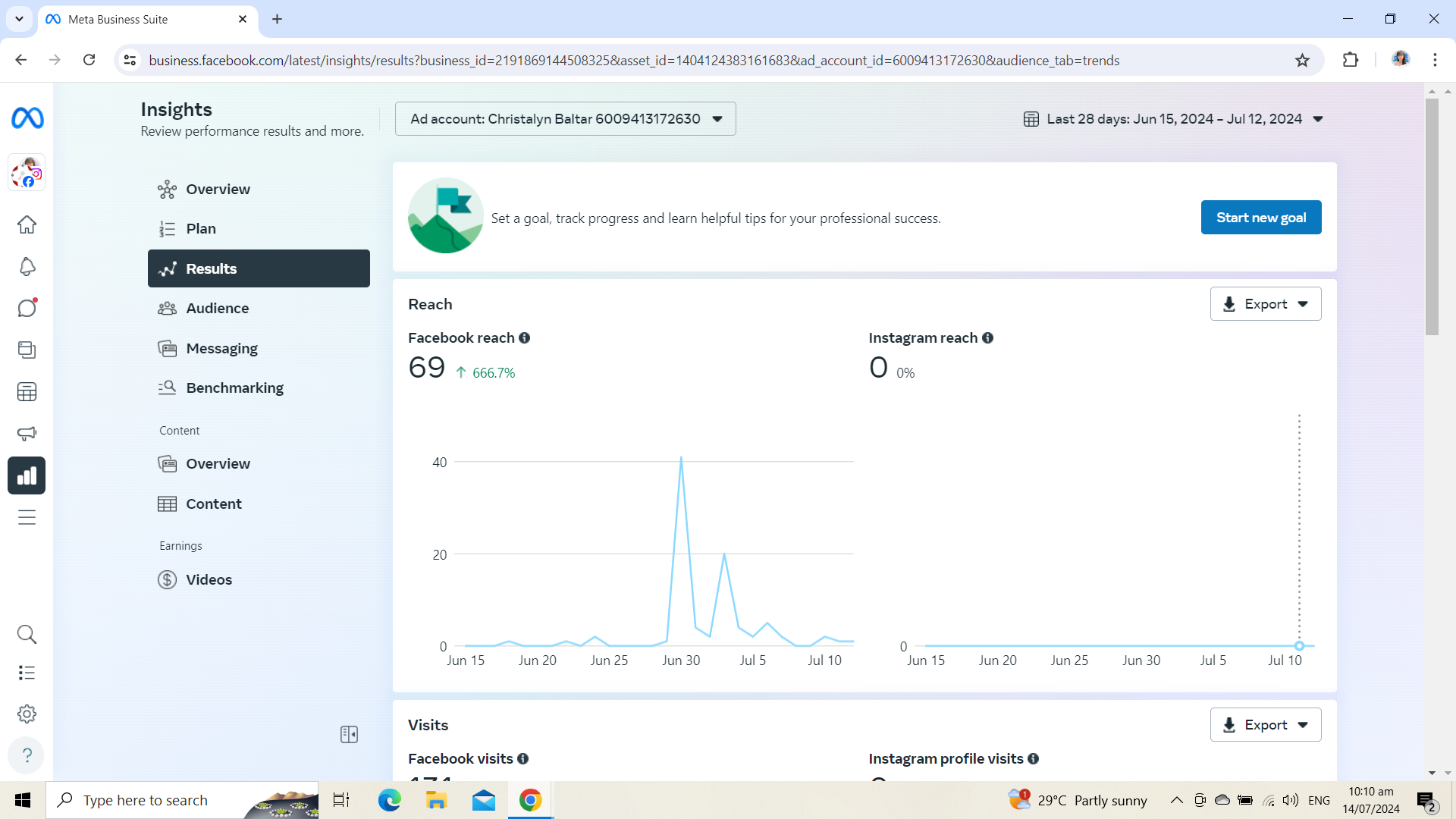Show hidden system tray icons
Viewport: 1456px width, 819px height.
pyautogui.click(x=1176, y=800)
